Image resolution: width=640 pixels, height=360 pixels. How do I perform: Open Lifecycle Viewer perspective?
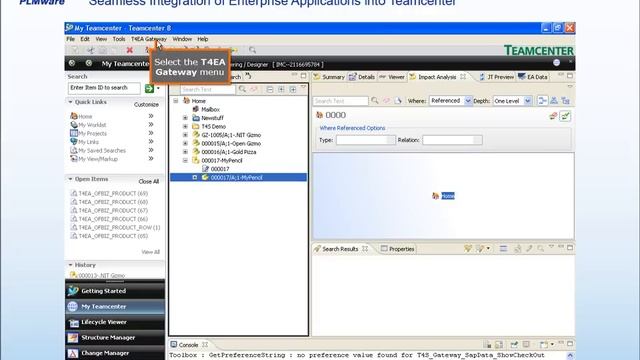tap(115, 322)
